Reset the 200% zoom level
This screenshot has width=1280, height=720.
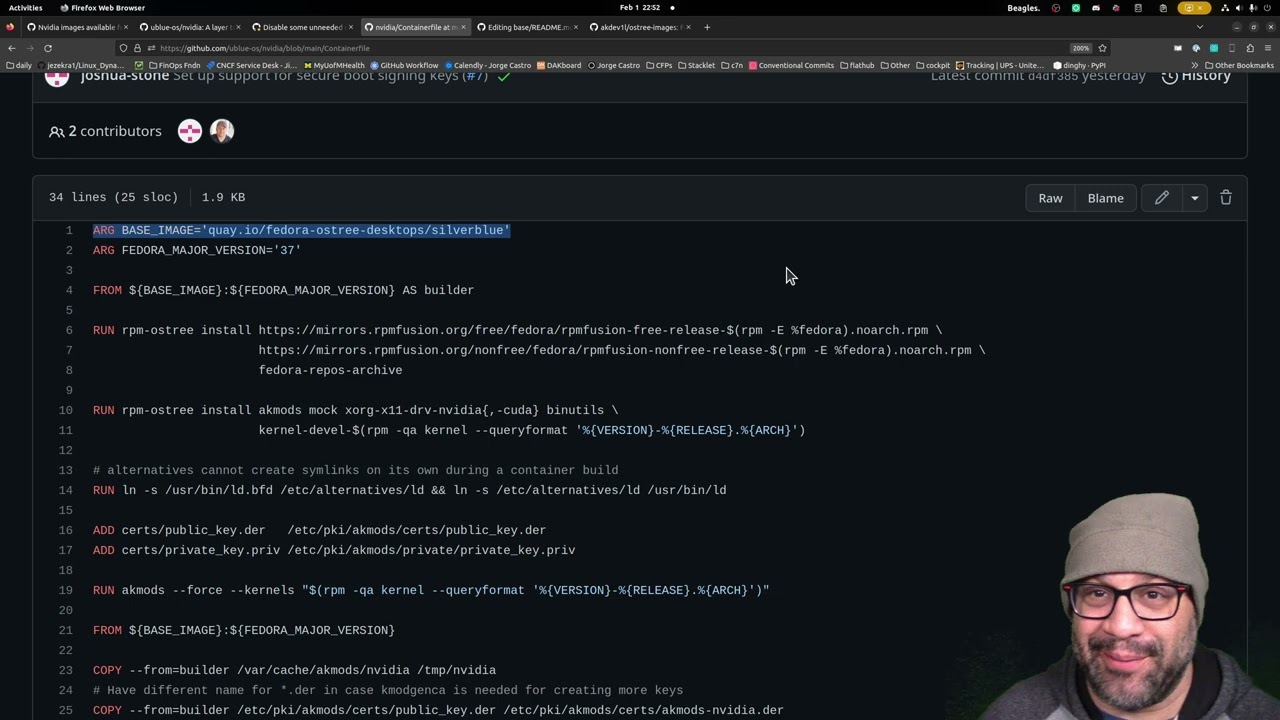point(1081,48)
